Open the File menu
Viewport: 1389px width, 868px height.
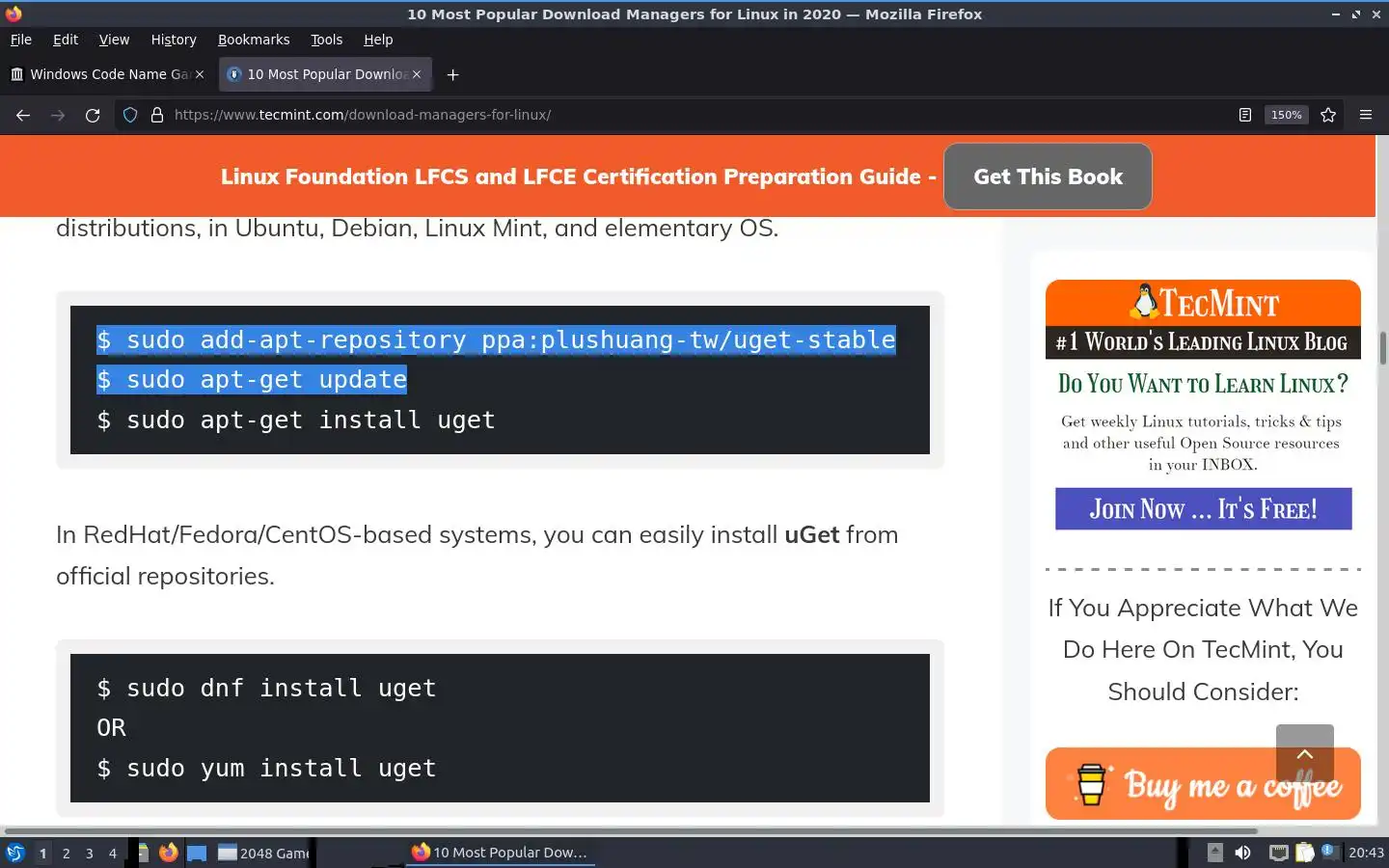pos(20,40)
